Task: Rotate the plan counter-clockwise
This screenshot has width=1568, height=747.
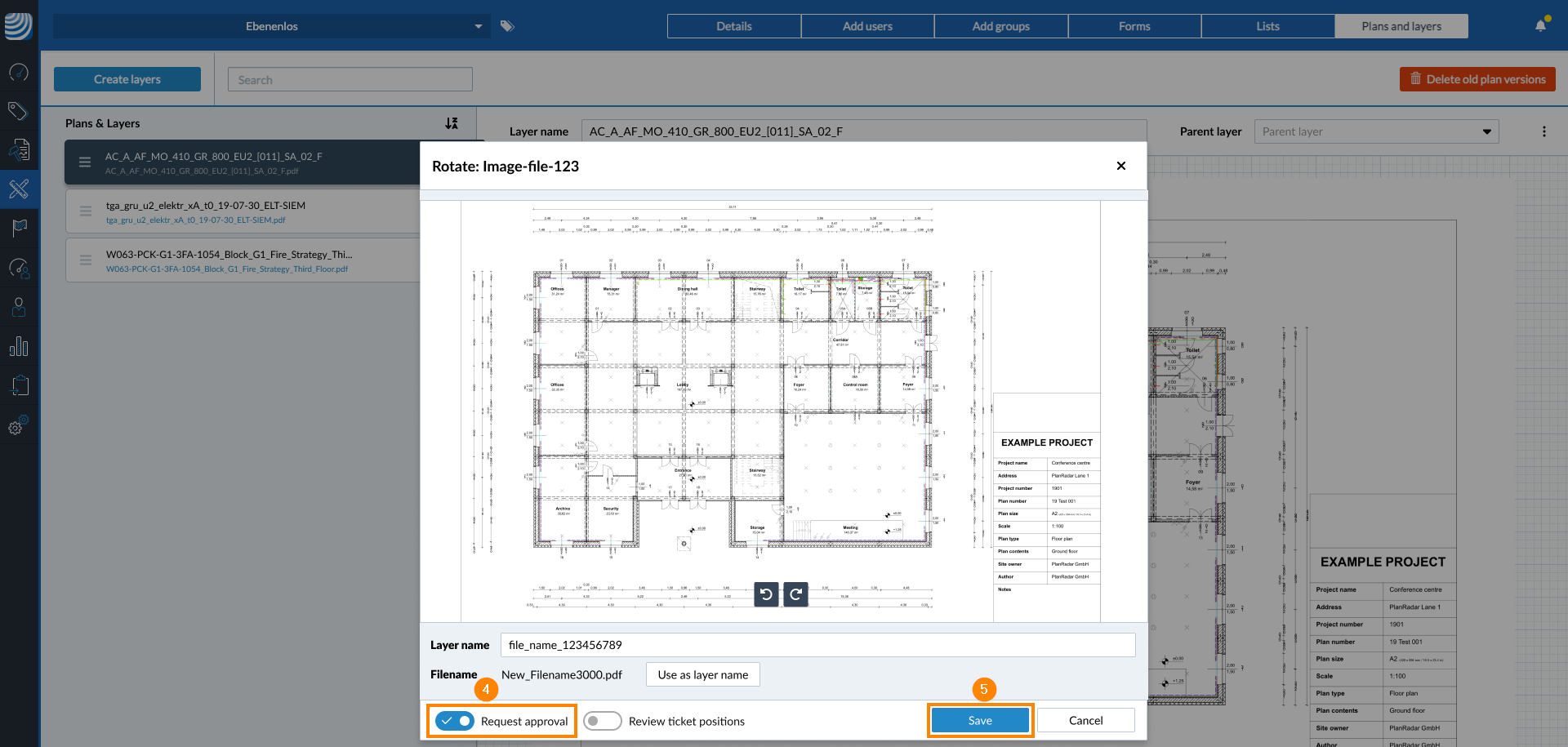Action: tap(766, 594)
